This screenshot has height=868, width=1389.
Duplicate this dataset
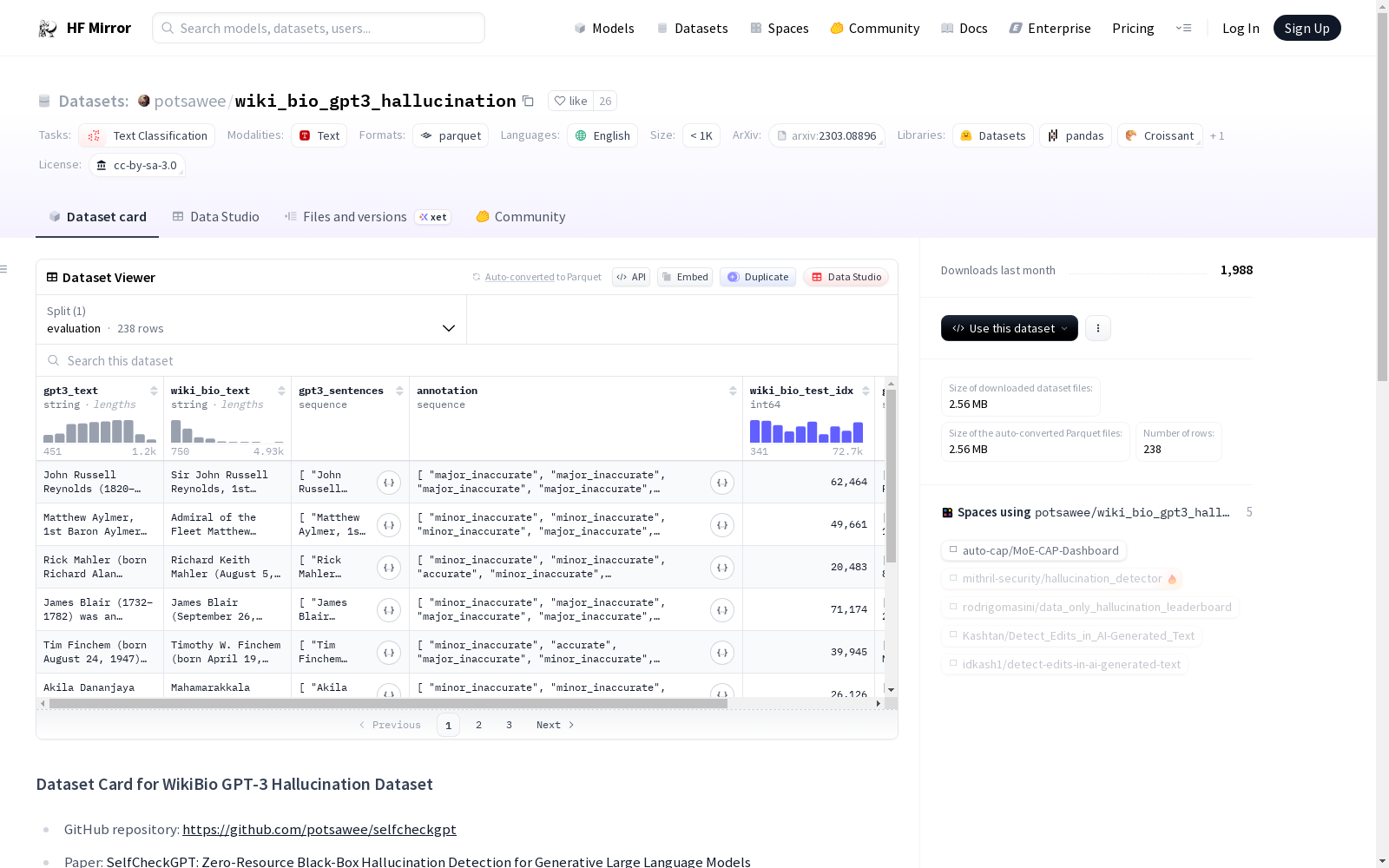pos(758,277)
